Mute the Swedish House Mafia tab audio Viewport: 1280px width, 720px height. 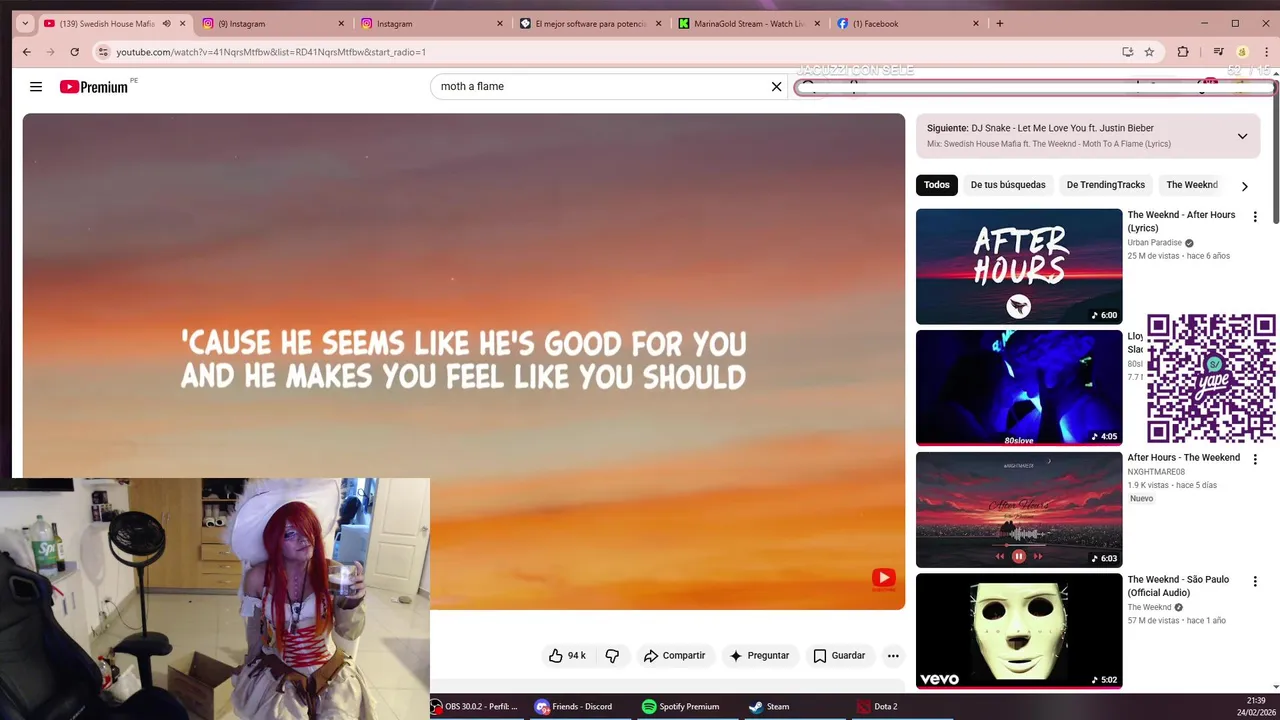tap(166, 23)
